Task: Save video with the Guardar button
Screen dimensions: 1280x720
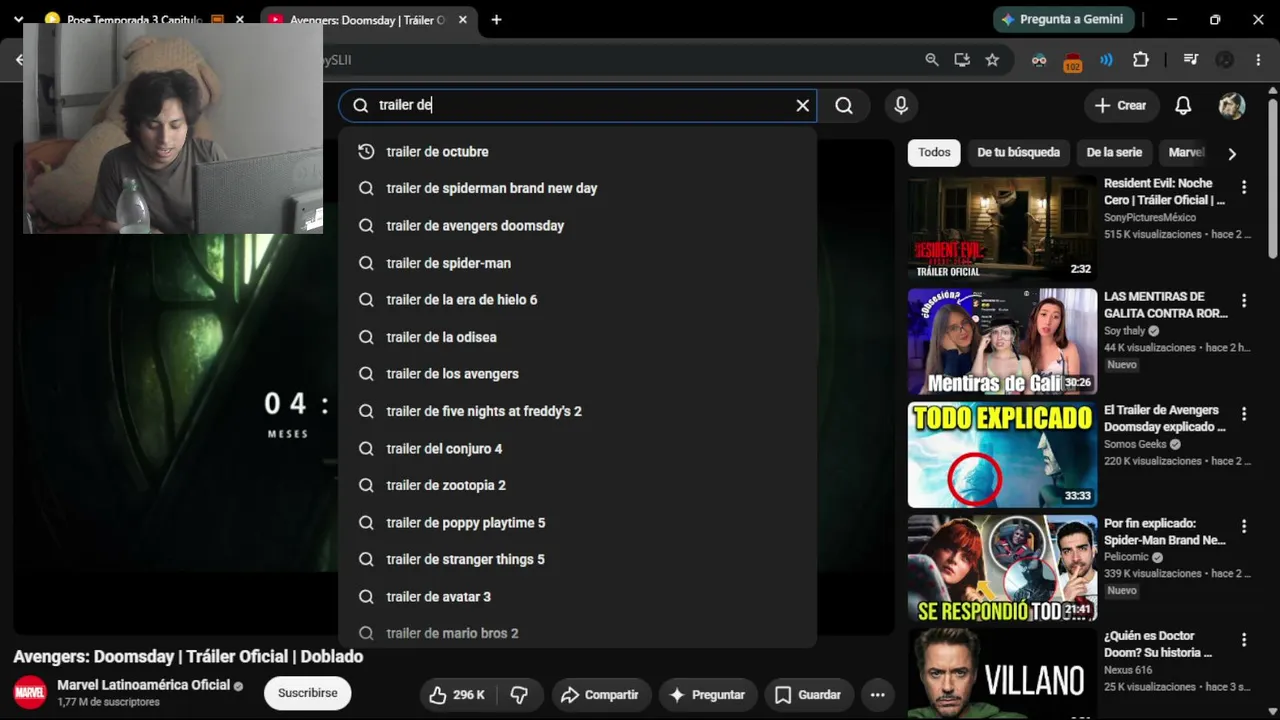Action: click(x=807, y=695)
